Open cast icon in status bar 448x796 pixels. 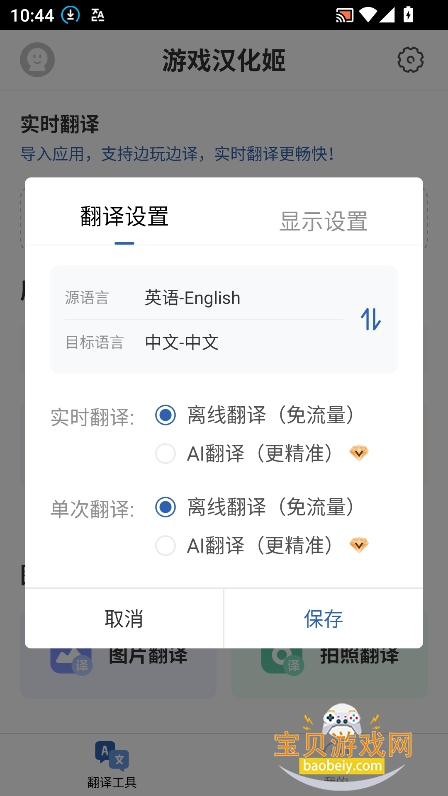(x=344, y=15)
